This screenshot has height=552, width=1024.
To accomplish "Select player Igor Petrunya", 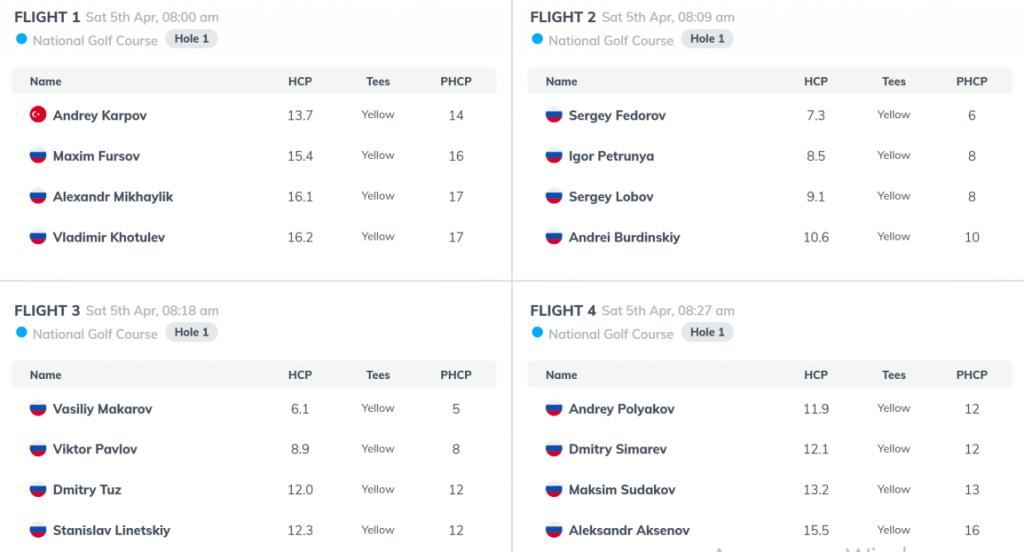I will click(x=611, y=156).
